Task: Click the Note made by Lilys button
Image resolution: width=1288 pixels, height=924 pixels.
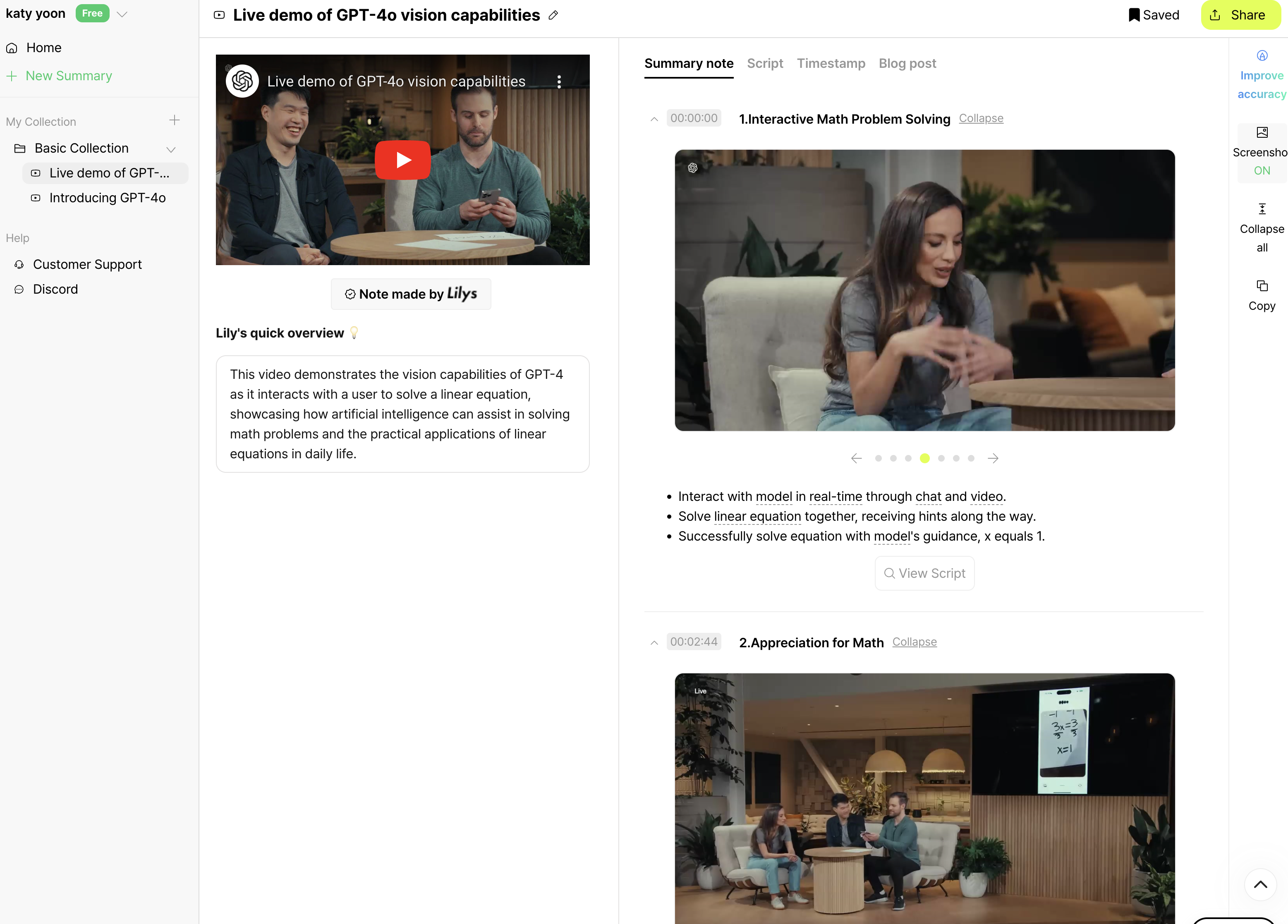Action: [x=411, y=294]
